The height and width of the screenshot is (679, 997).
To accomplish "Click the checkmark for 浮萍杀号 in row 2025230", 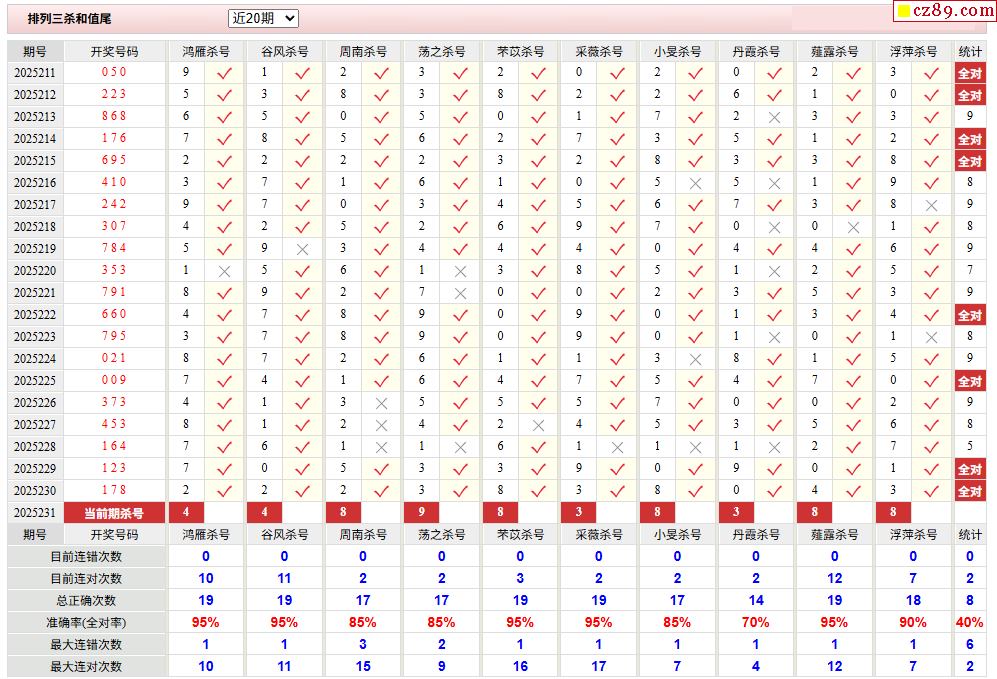I will click(x=932, y=491).
